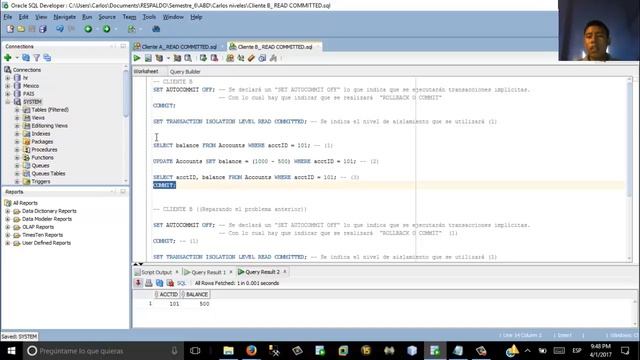Click the highlighted COMMIT statement in editor
The image size is (640, 360).
click(164, 185)
